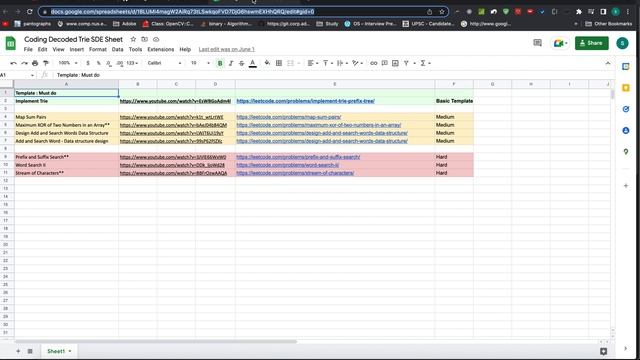Click the Add sheet plus button

[18, 351]
